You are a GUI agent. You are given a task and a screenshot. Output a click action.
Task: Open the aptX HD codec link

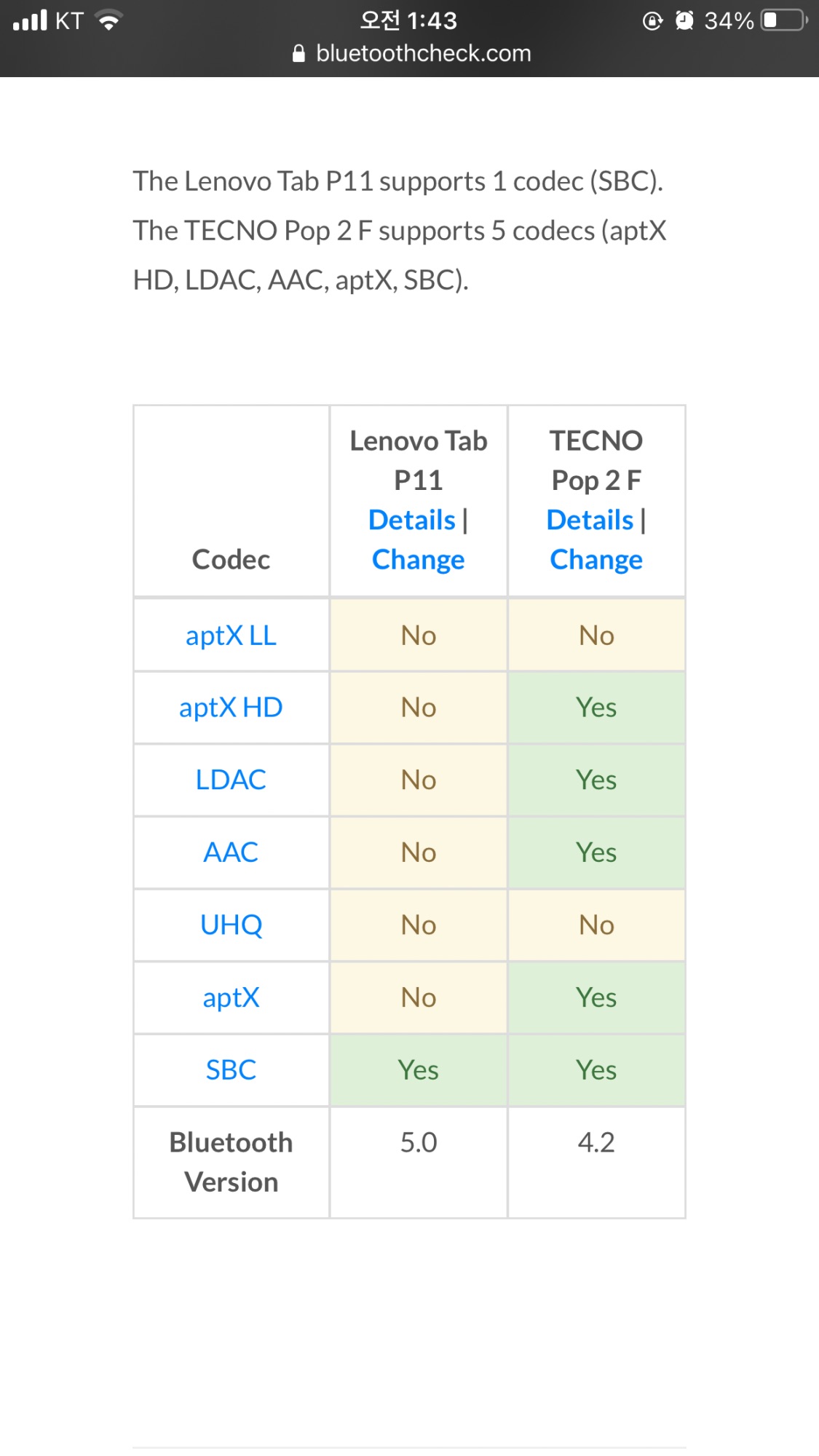click(x=231, y=708)
